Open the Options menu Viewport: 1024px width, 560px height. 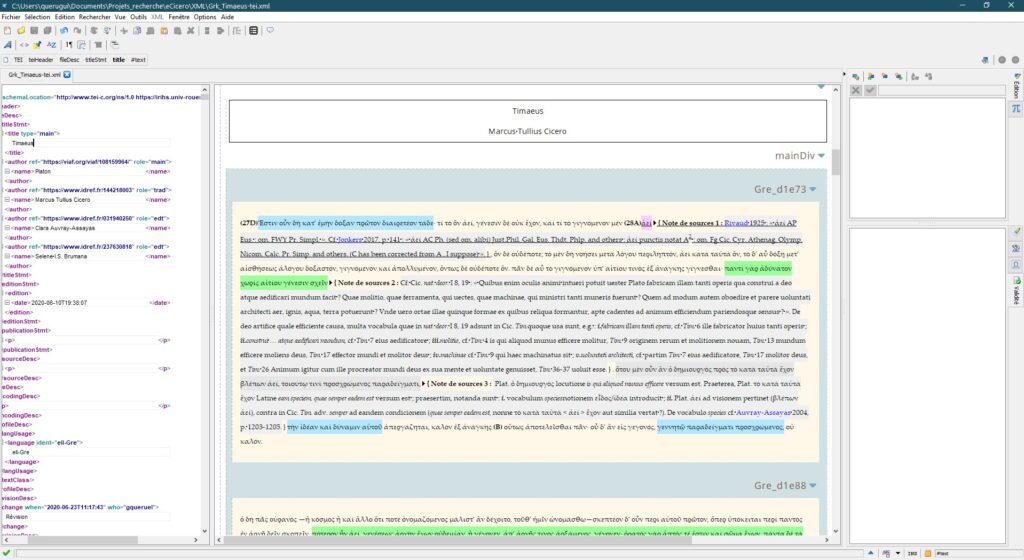[x=204, y=17]
